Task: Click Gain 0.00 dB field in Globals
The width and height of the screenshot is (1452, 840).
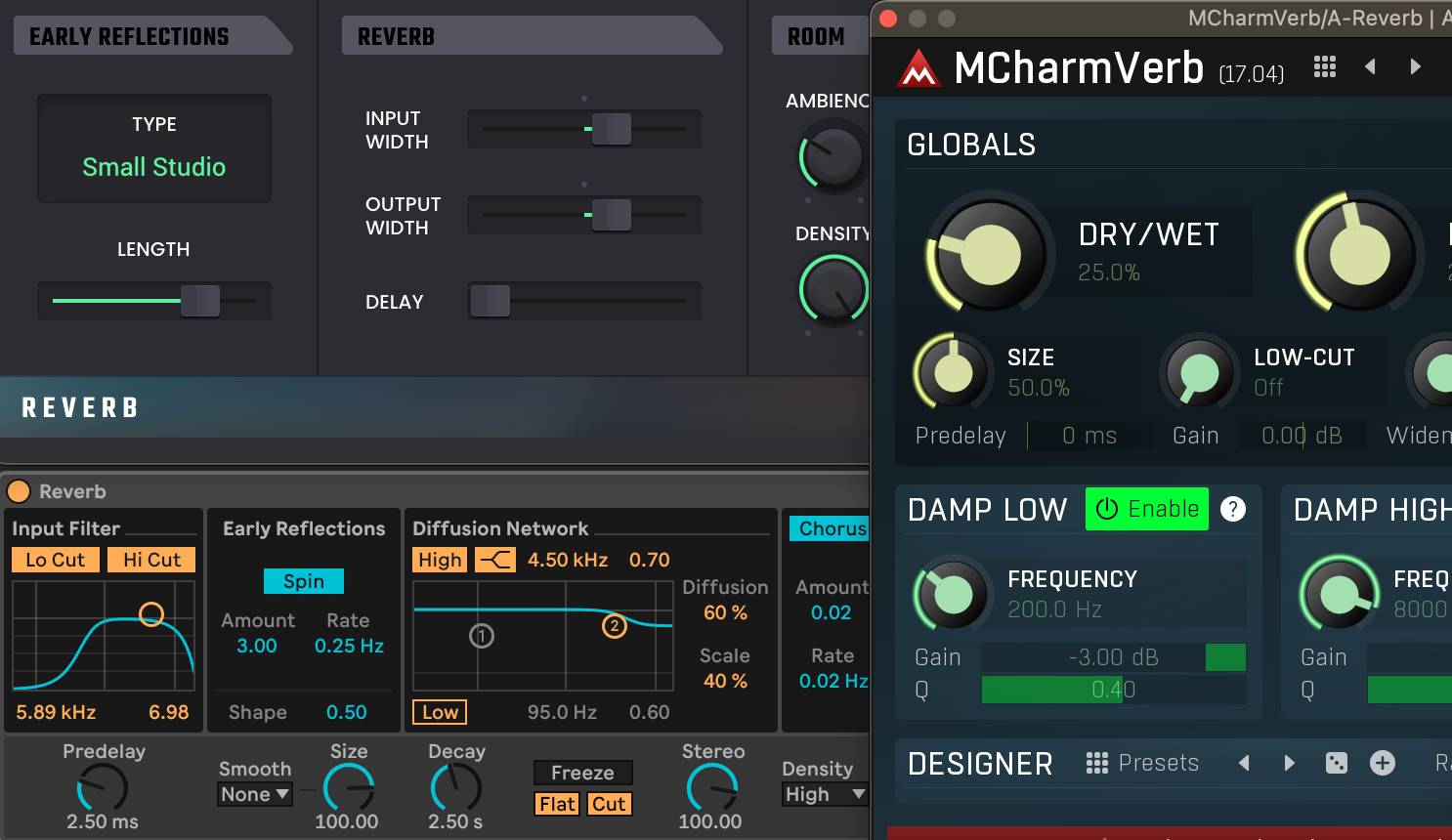Action: (1303, 436)
